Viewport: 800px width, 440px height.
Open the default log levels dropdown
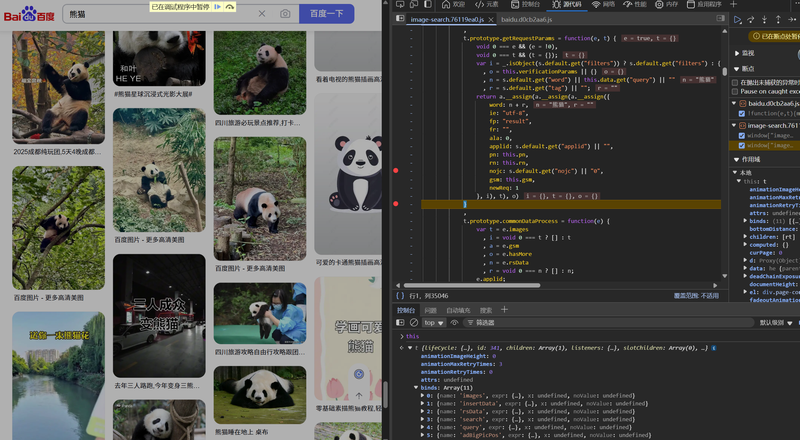pos(776,323)
